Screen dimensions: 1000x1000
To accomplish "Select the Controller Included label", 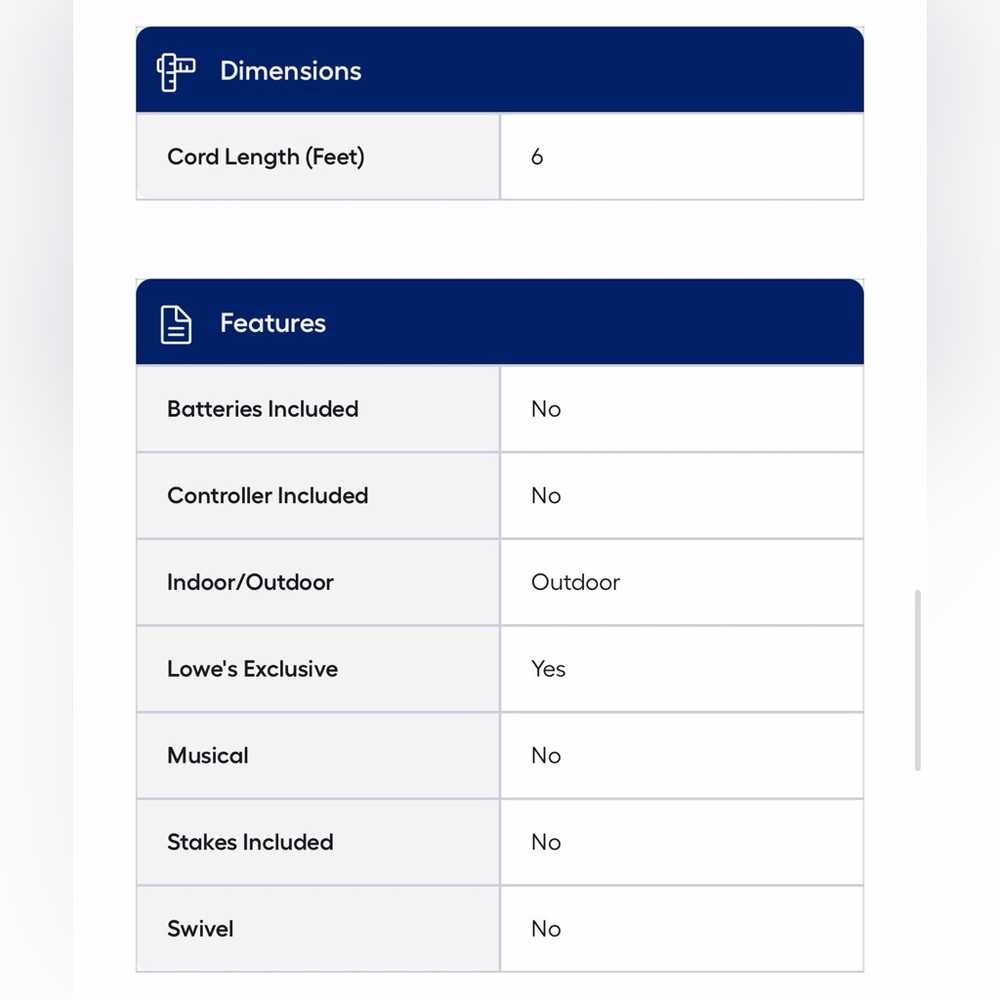I will pos(268,496).
